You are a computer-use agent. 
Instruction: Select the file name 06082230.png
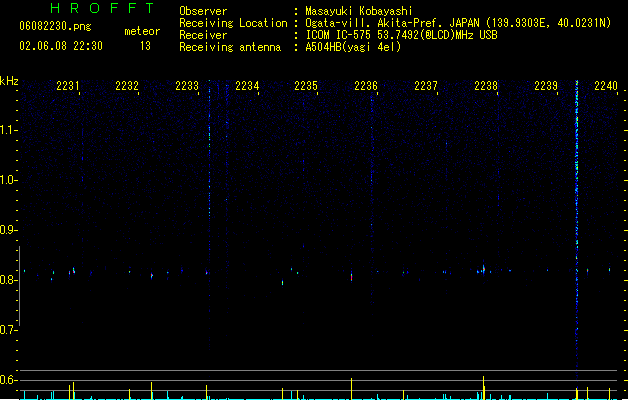[55, 26]
